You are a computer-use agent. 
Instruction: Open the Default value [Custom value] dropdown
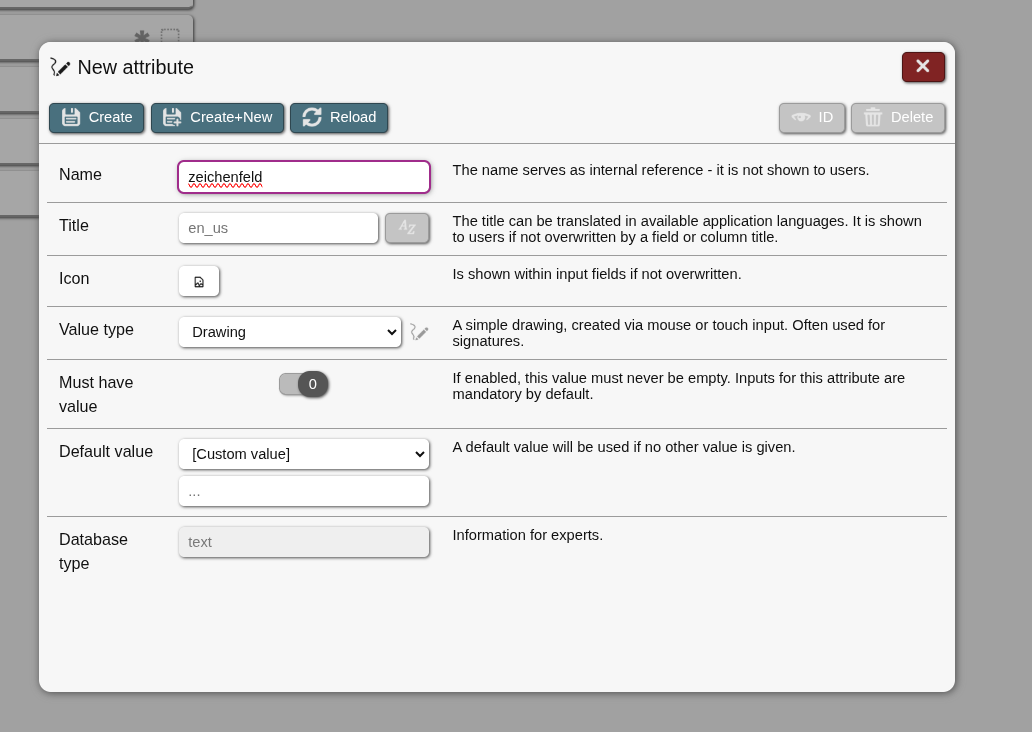pyautogui.click(x=304, y=454)
